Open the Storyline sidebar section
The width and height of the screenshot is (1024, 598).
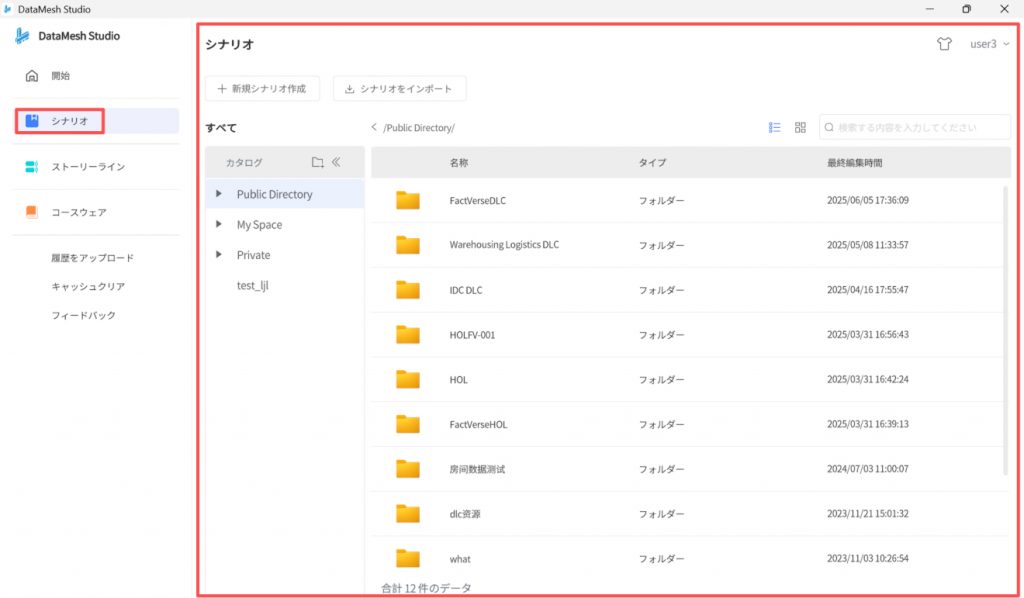coord(88,167)
